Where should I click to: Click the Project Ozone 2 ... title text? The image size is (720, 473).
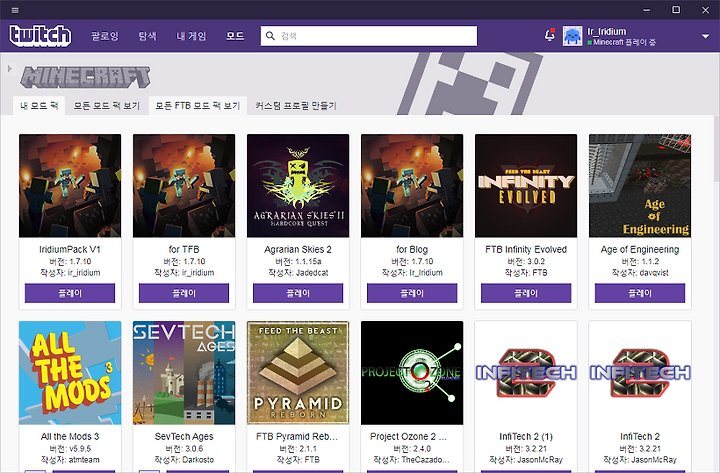pyautogui.click(x=408, y=436)
